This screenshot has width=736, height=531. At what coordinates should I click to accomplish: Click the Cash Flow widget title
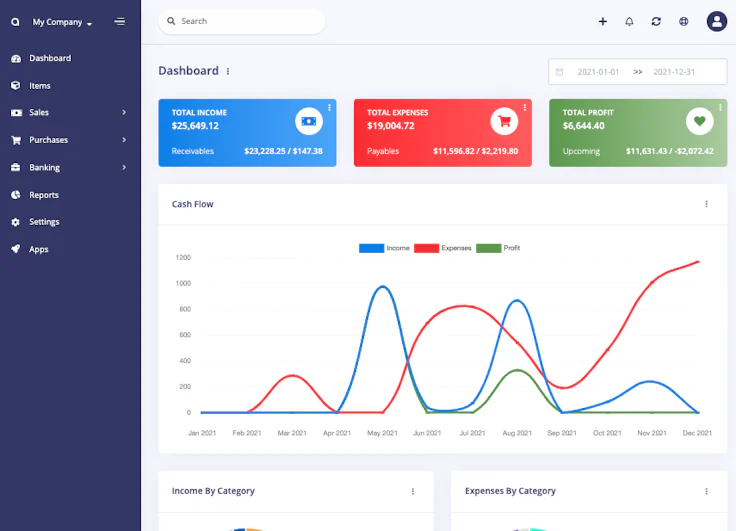(192, 204)
